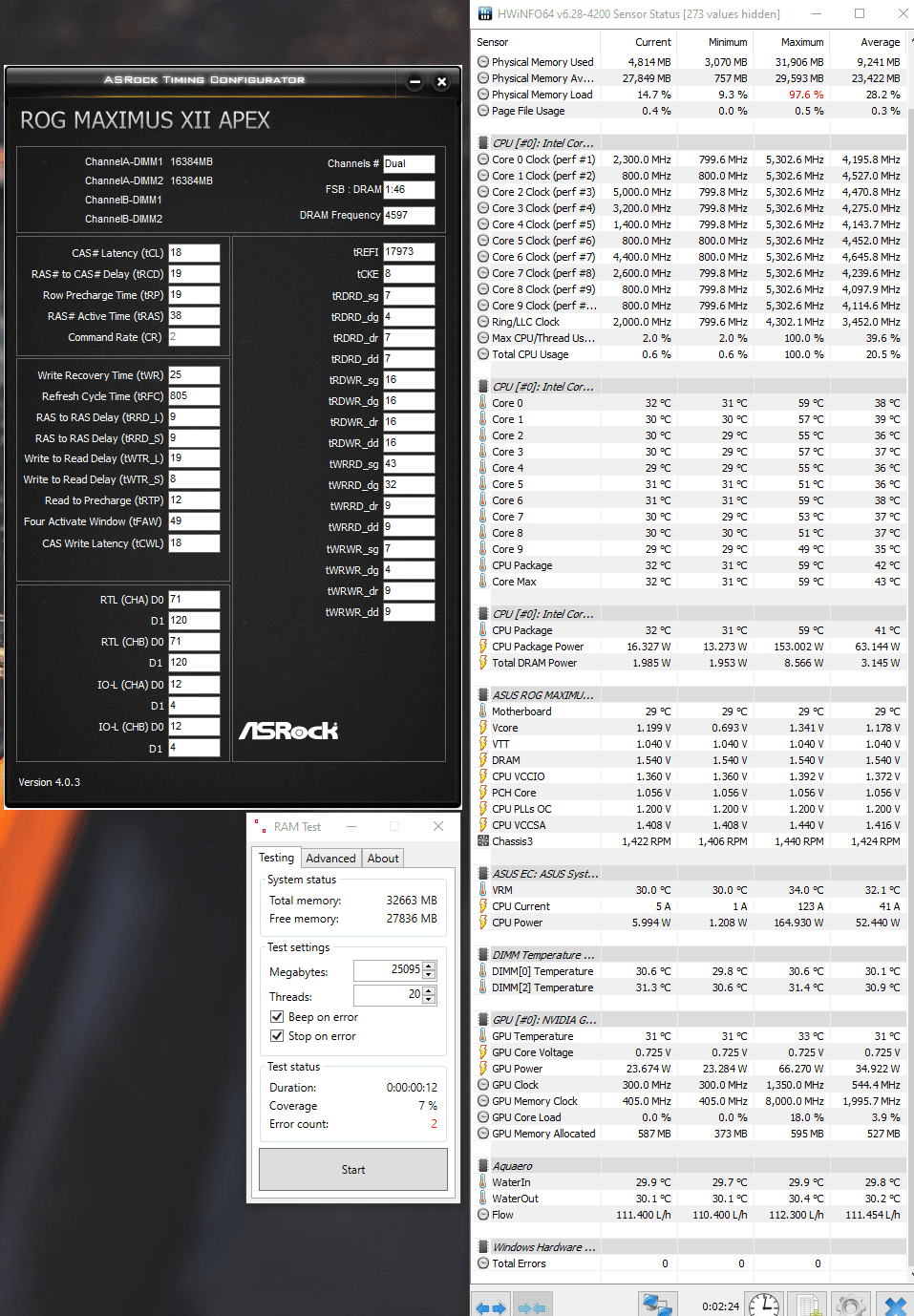The width and height of the screenshot is (914, 1316).
Task: Close the ASRock Timing Configurator window
Action: tap(441, 82)
